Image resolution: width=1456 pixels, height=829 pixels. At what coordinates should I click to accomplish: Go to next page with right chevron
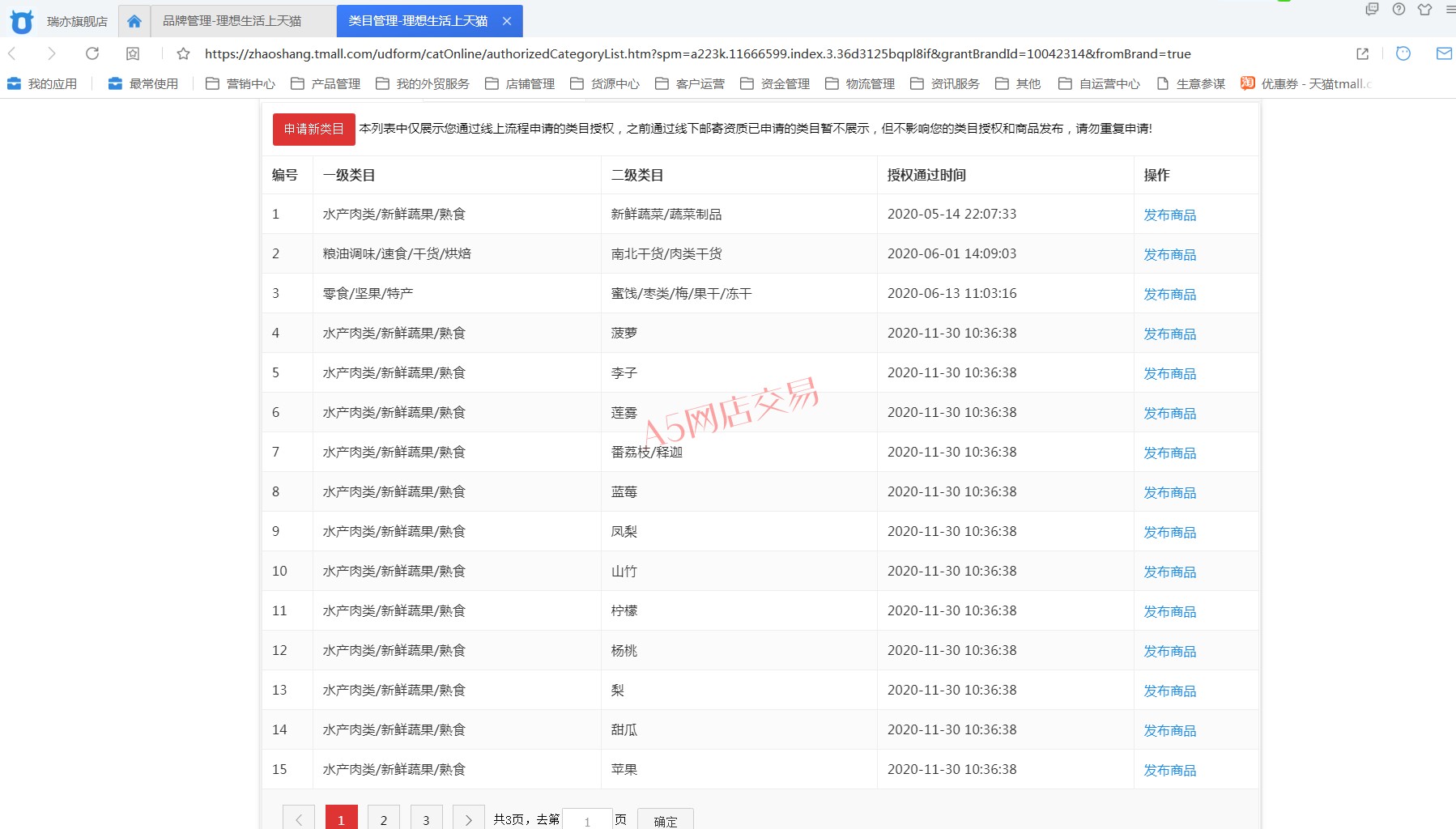pyautogui.click(x=469, y=818)
